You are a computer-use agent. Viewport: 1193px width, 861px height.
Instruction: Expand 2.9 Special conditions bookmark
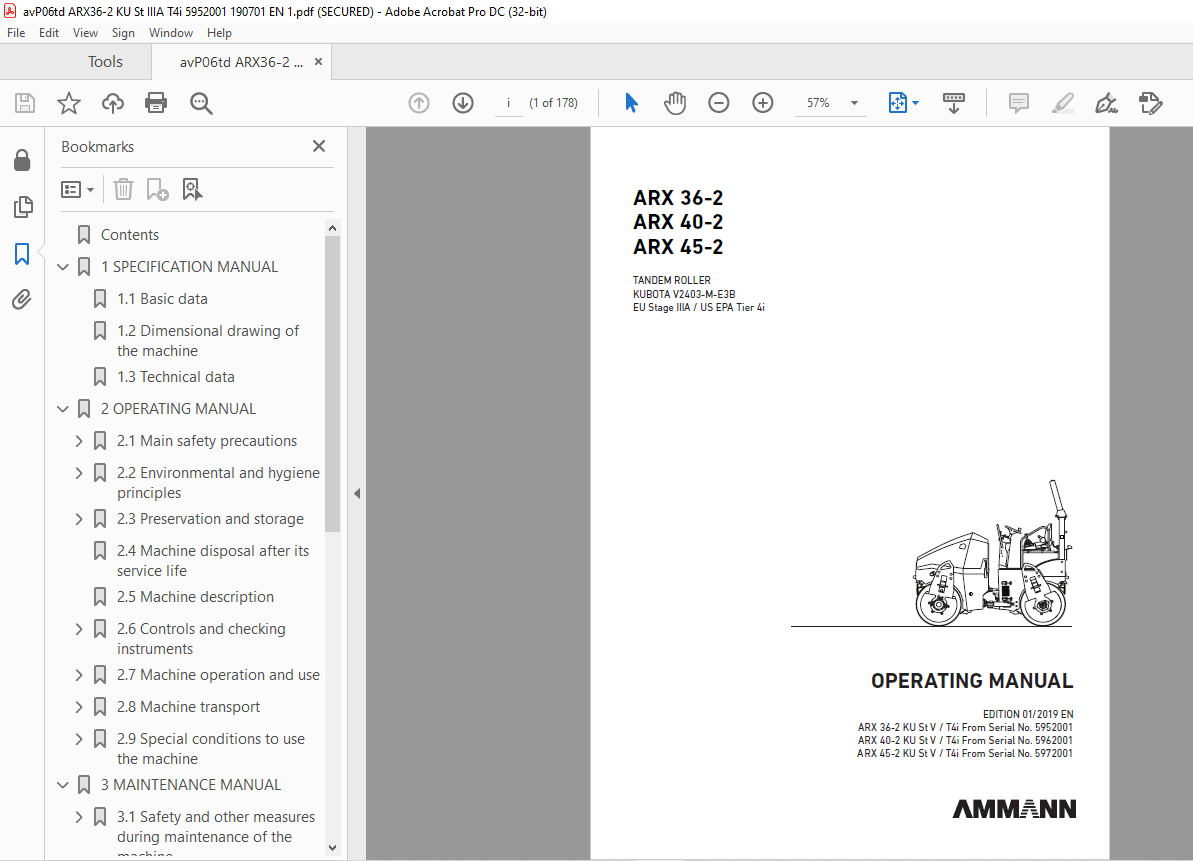(79, 739)
